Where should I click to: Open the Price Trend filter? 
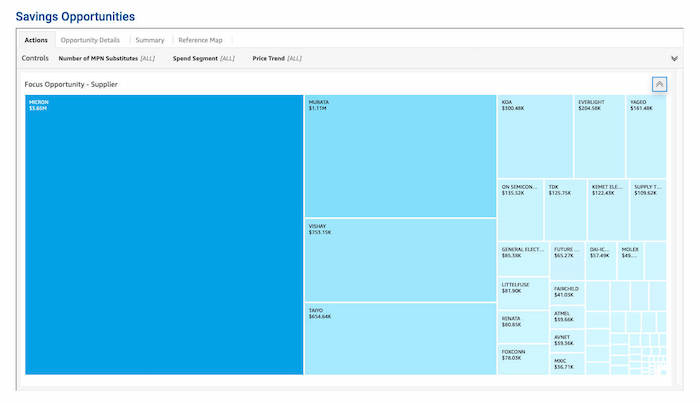[x=276, y=59]
